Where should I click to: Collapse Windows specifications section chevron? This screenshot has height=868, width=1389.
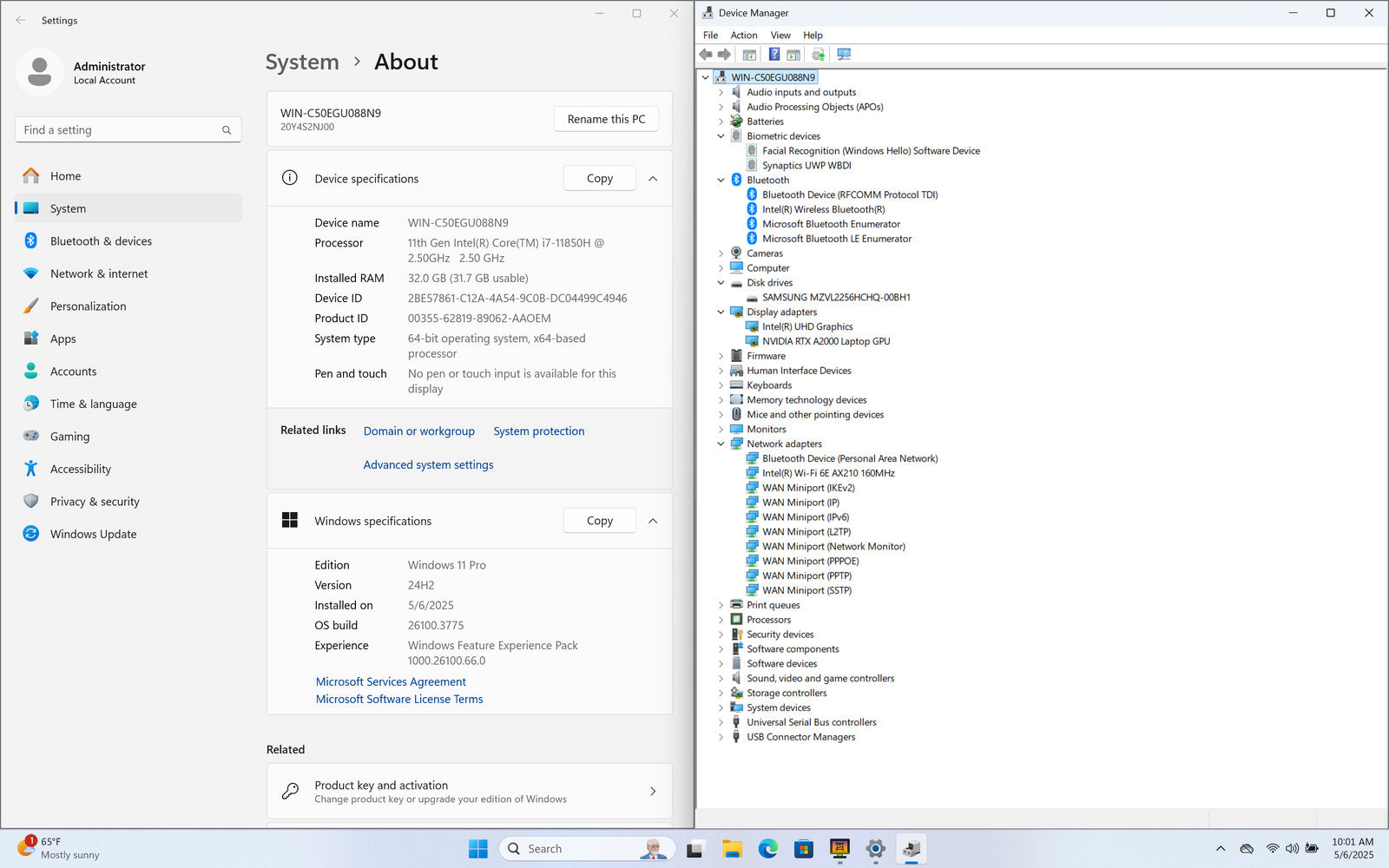point(653,521)
